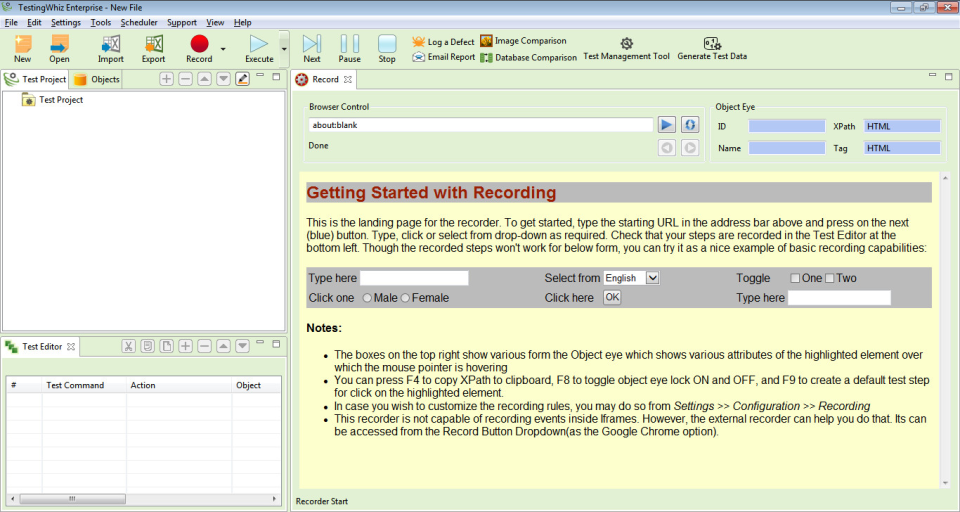Viewport: 960px width, 512px height.
Task: Click the browser Back arrow button
Action: [667, 148]
